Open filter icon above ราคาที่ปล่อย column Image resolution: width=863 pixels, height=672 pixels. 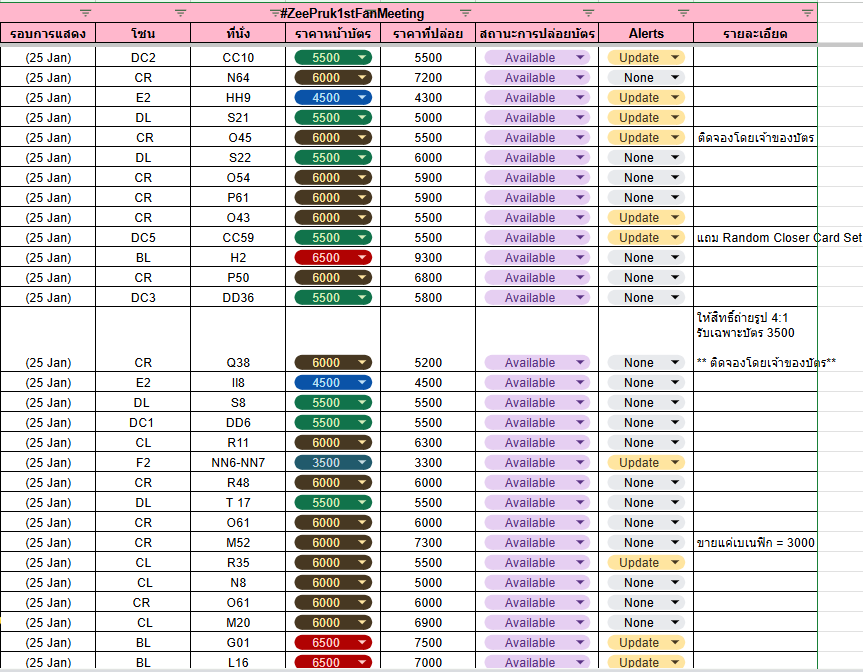tap(466, 13)
